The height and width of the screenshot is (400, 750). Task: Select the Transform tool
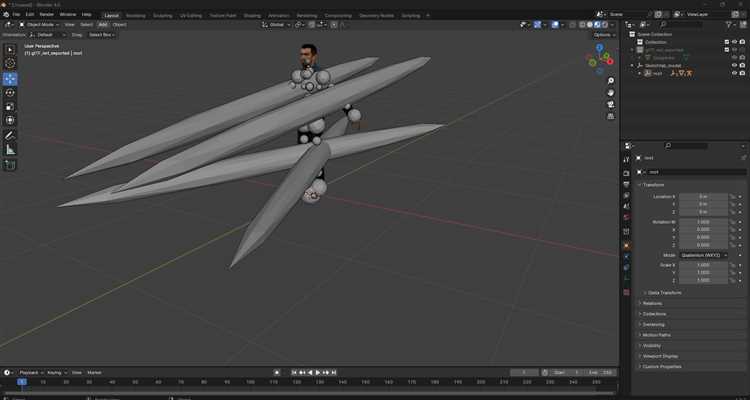[10, 120]
